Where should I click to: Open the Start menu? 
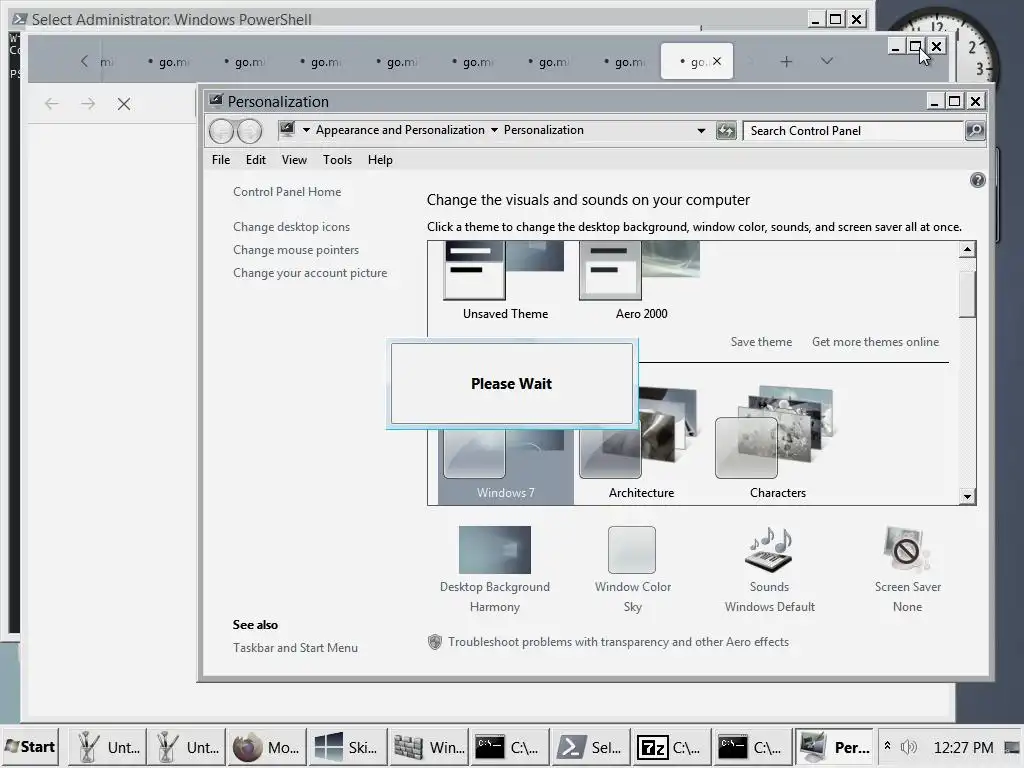tap(30, 747)
